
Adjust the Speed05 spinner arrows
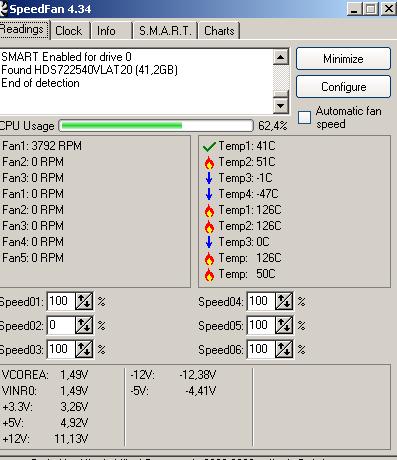[x=284, y=325]
